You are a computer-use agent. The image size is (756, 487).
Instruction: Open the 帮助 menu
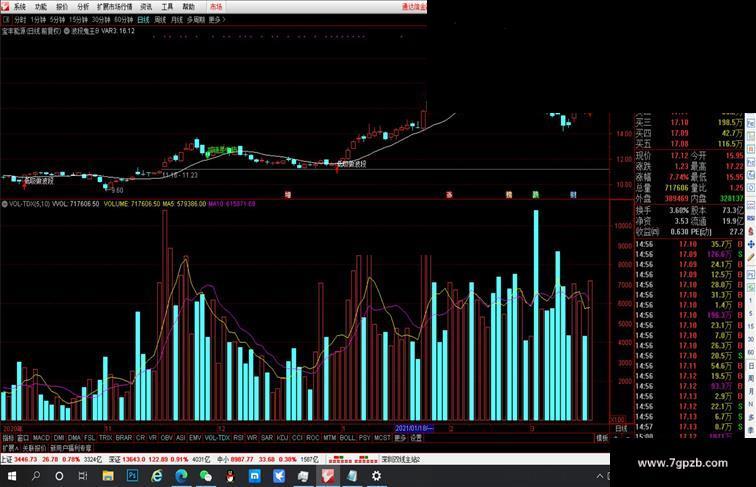189,7
